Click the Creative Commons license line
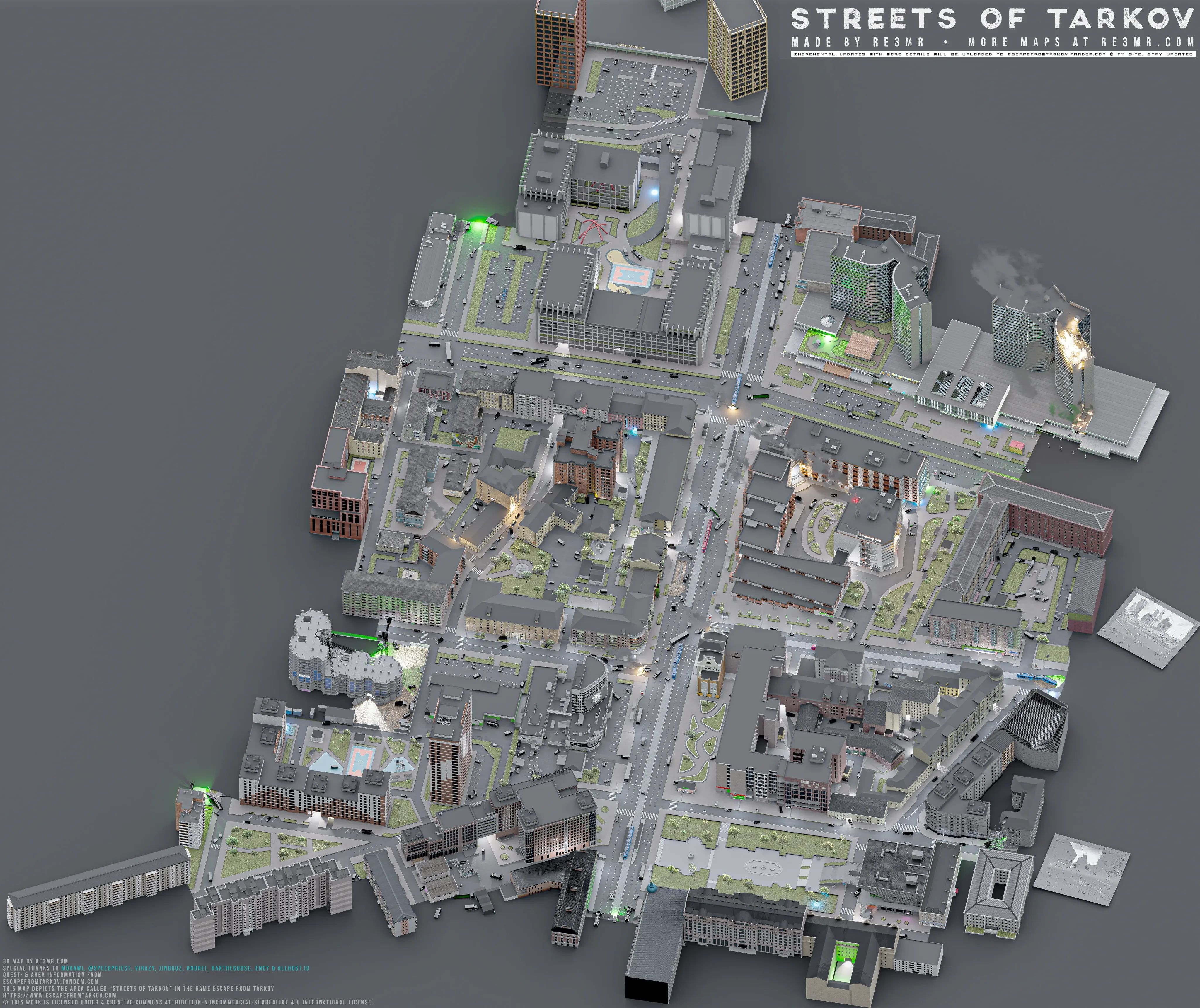 [188, 1002]
